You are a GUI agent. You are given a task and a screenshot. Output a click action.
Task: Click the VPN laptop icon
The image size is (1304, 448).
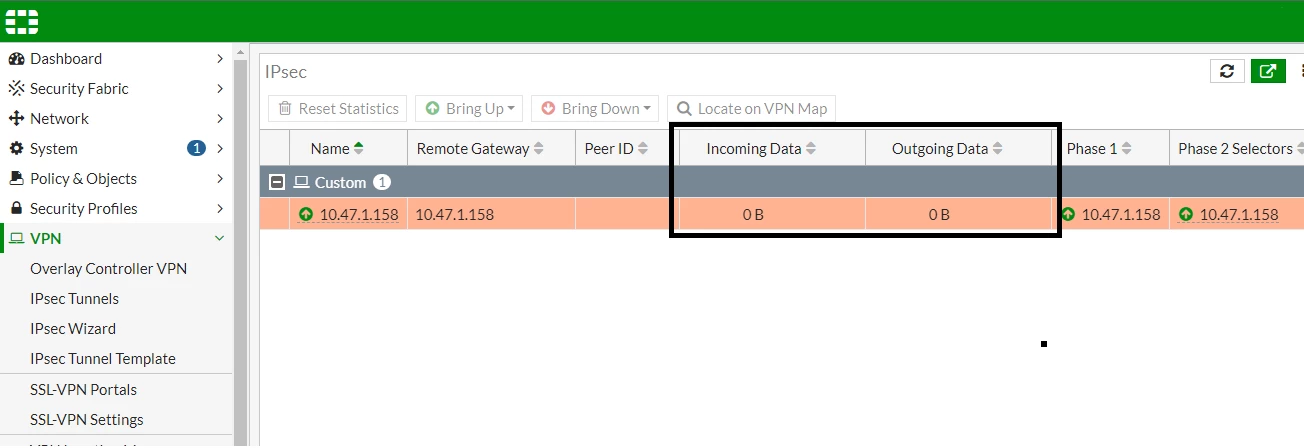point(16,239)
